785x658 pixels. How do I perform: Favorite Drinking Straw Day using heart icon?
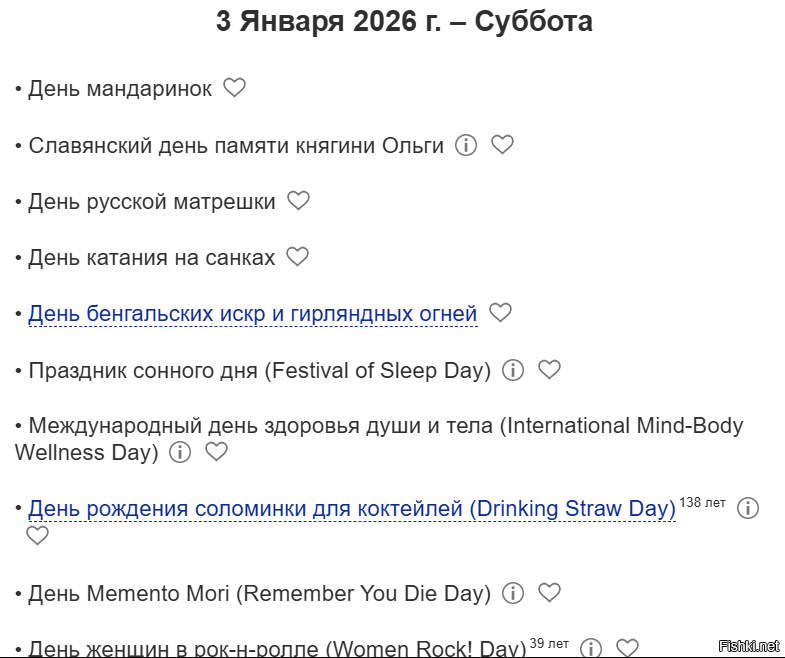pos(37,536)
